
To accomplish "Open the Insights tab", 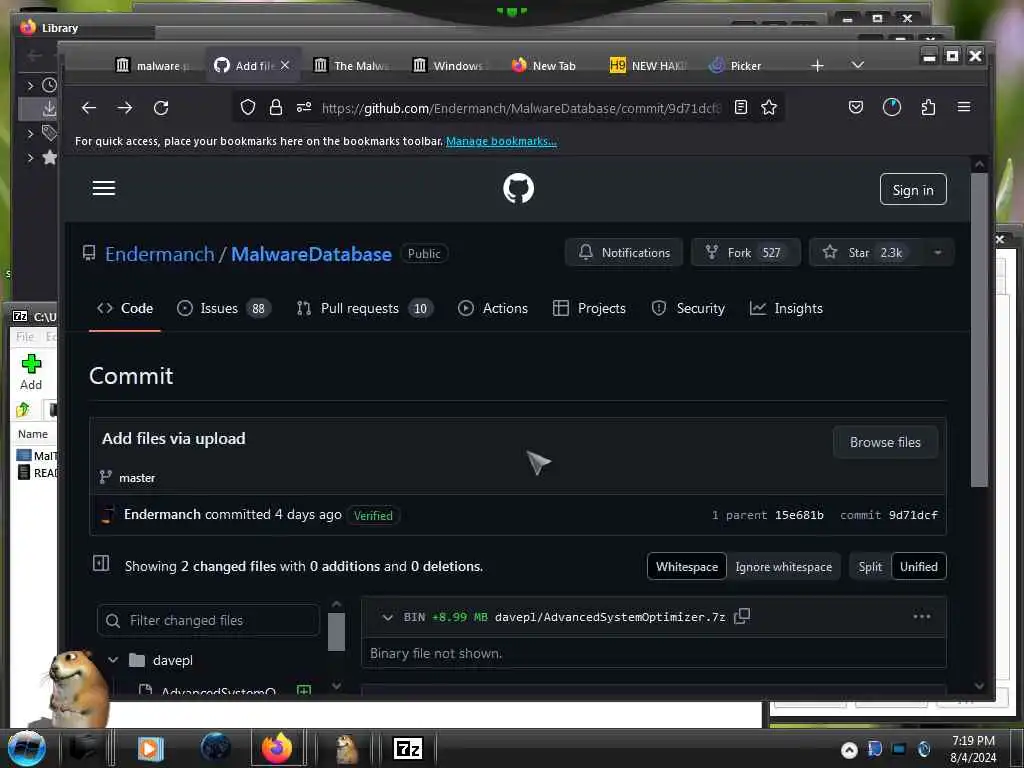I will point(786,308).
